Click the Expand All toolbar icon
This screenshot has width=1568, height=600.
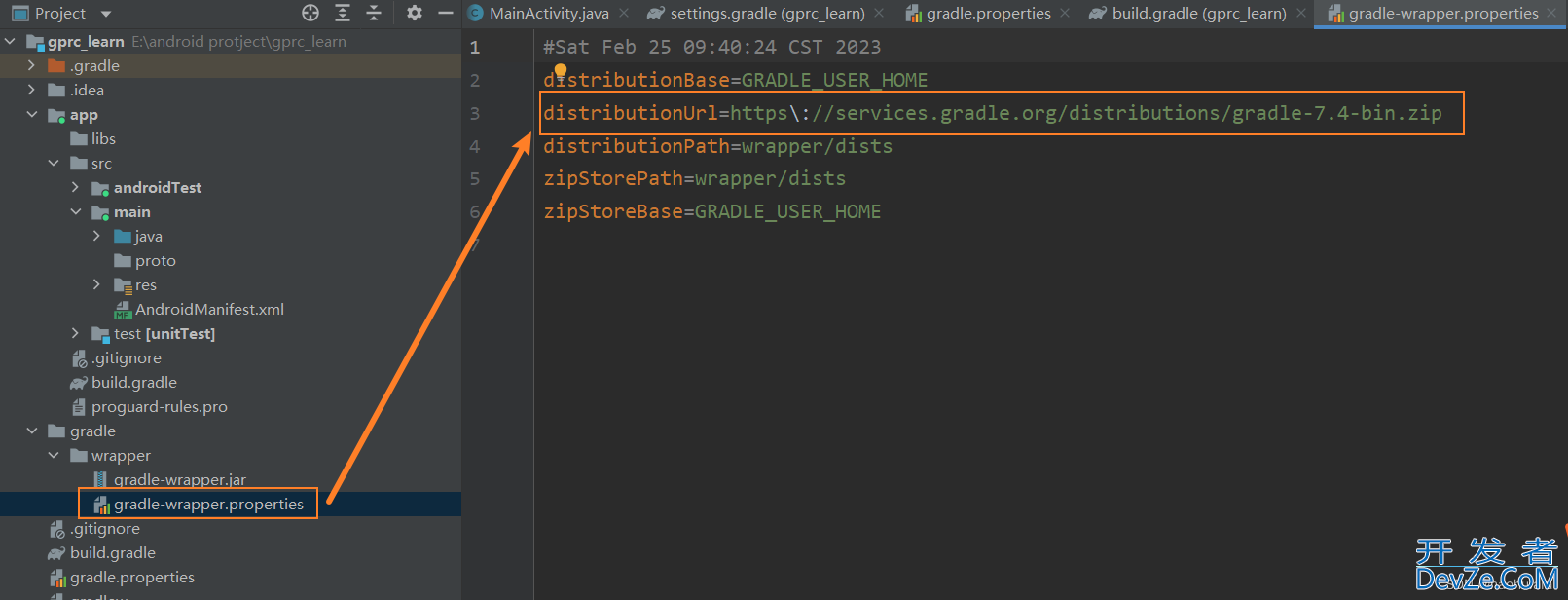tap(343, 13)
